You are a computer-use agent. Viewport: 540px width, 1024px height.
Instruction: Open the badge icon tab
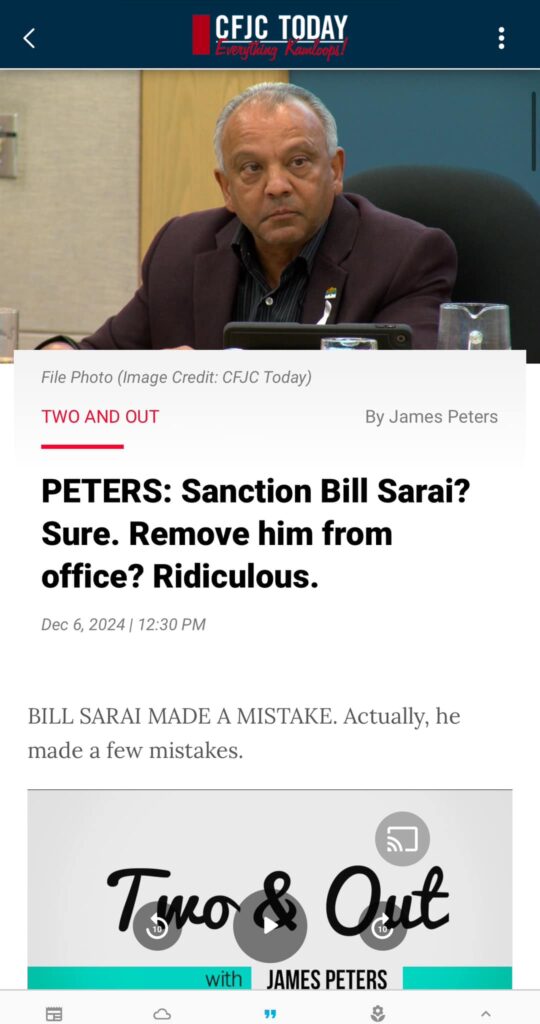pos(377,1014)
